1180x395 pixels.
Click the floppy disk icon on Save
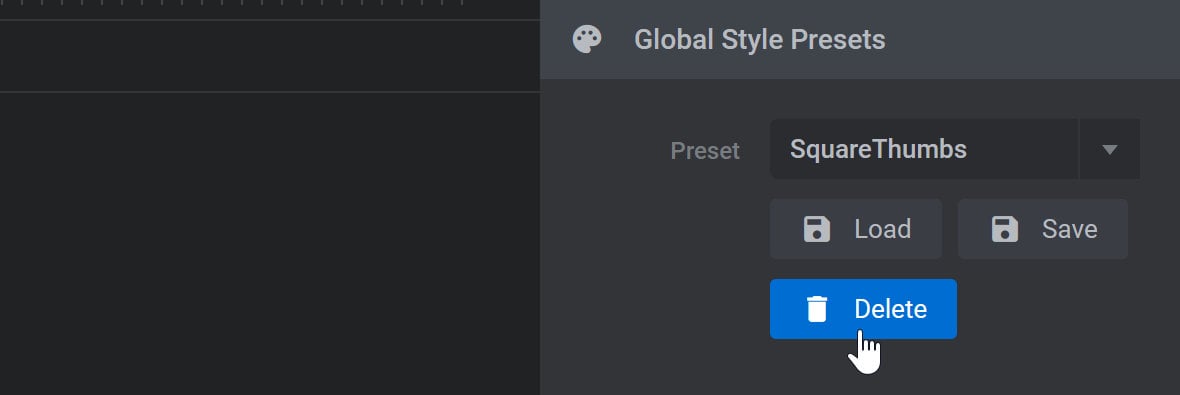point(1005,229)
